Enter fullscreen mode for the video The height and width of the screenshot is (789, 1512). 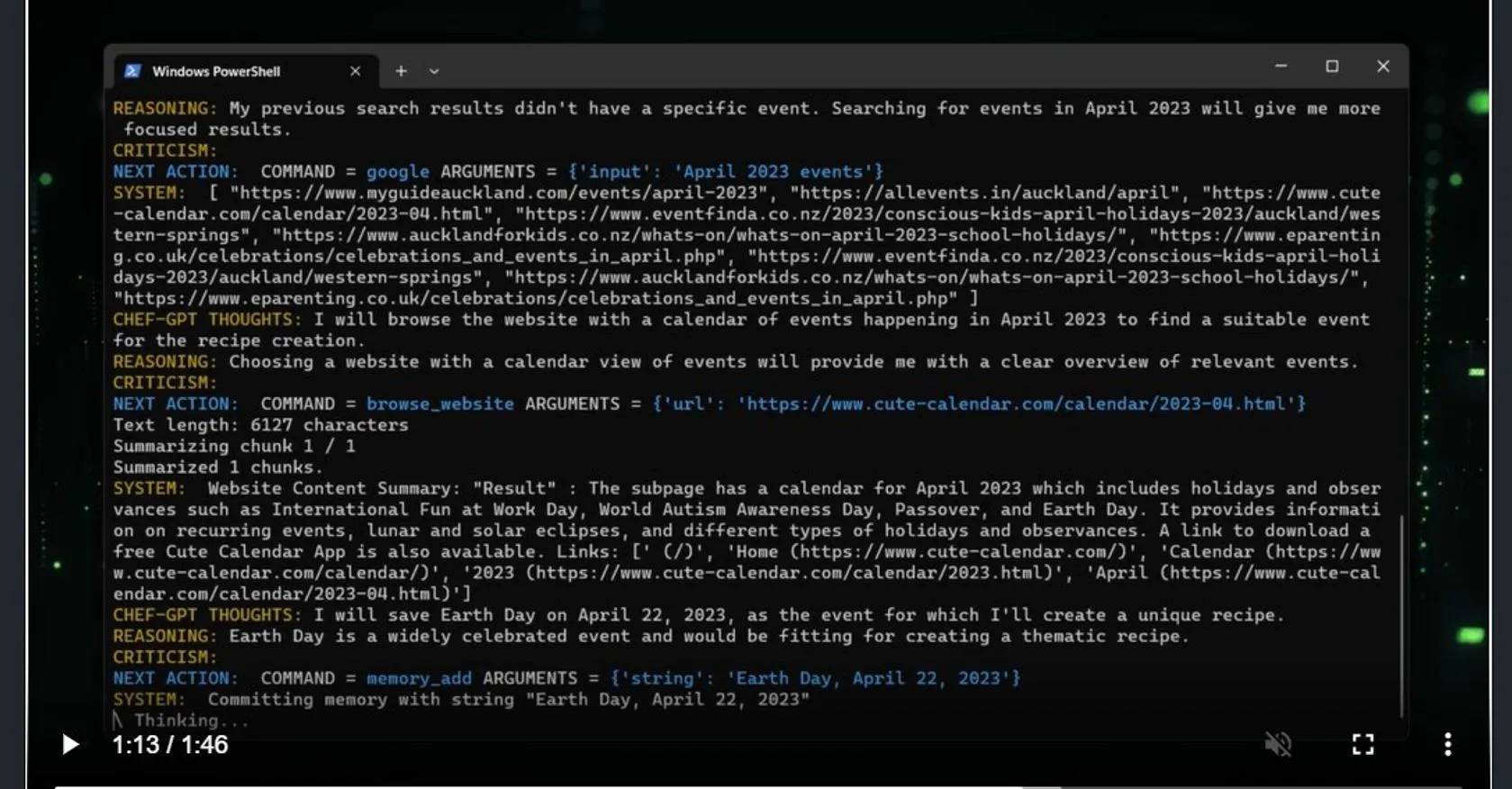(x=1363, y=744)
